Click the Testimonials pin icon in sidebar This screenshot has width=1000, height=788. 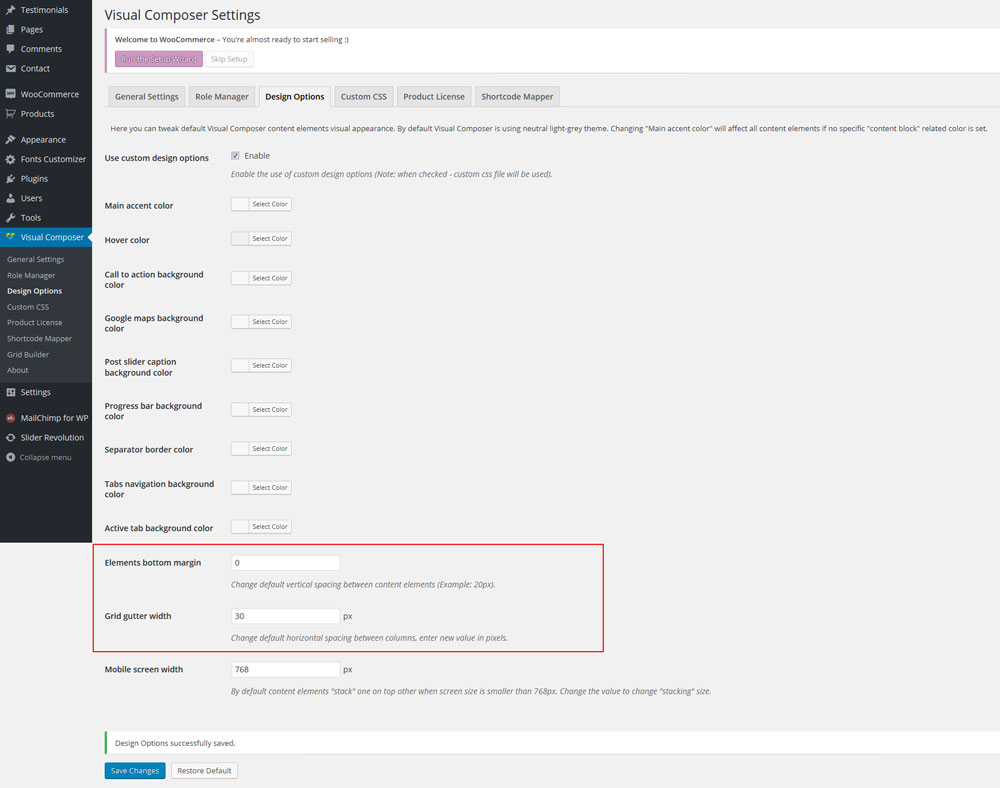pyautogui.click(x=10, y=10)
